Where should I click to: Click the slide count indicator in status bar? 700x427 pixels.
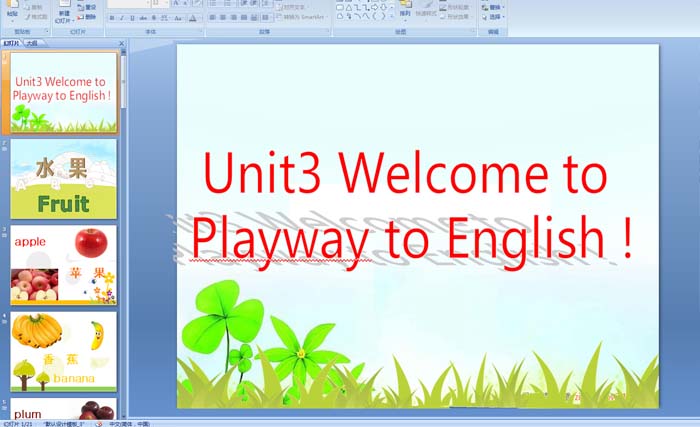pyautogui.click(x=18, y=424)
